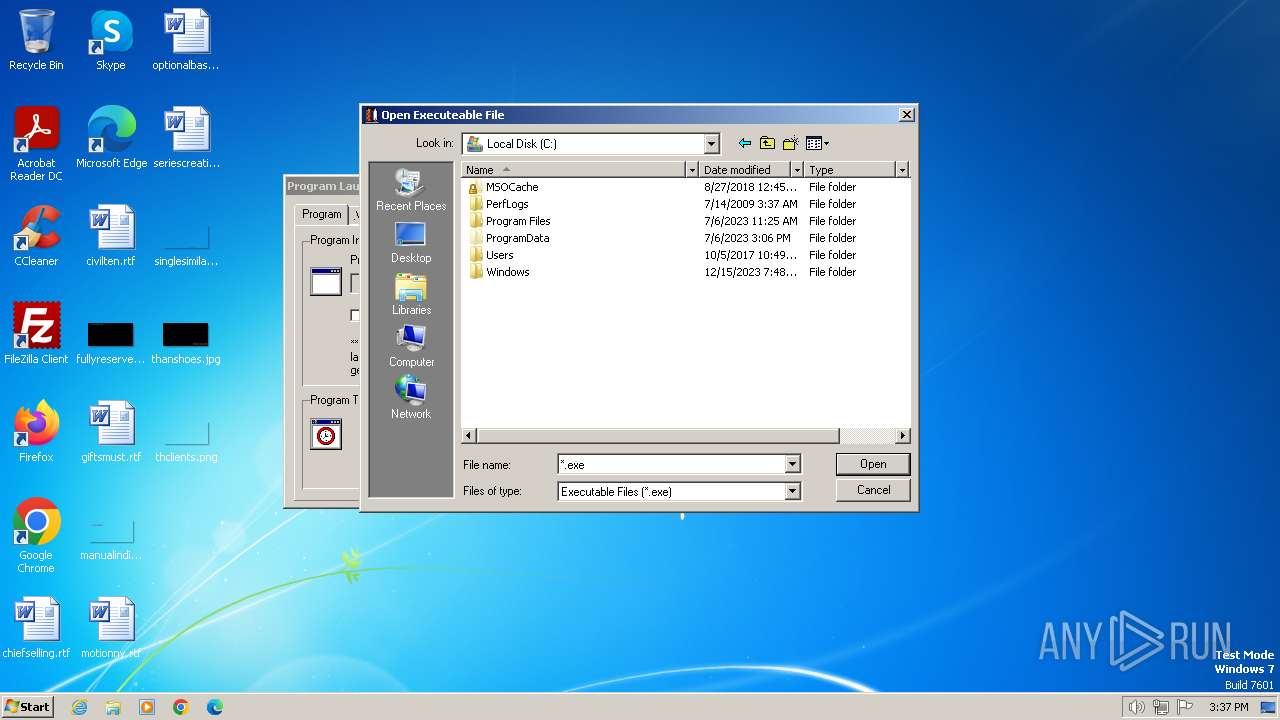Open Recent Places in the sidebar
Image resolution: width=1280 pixels, height=720 pixels.
pyautogui.click(x=411, y=191)
